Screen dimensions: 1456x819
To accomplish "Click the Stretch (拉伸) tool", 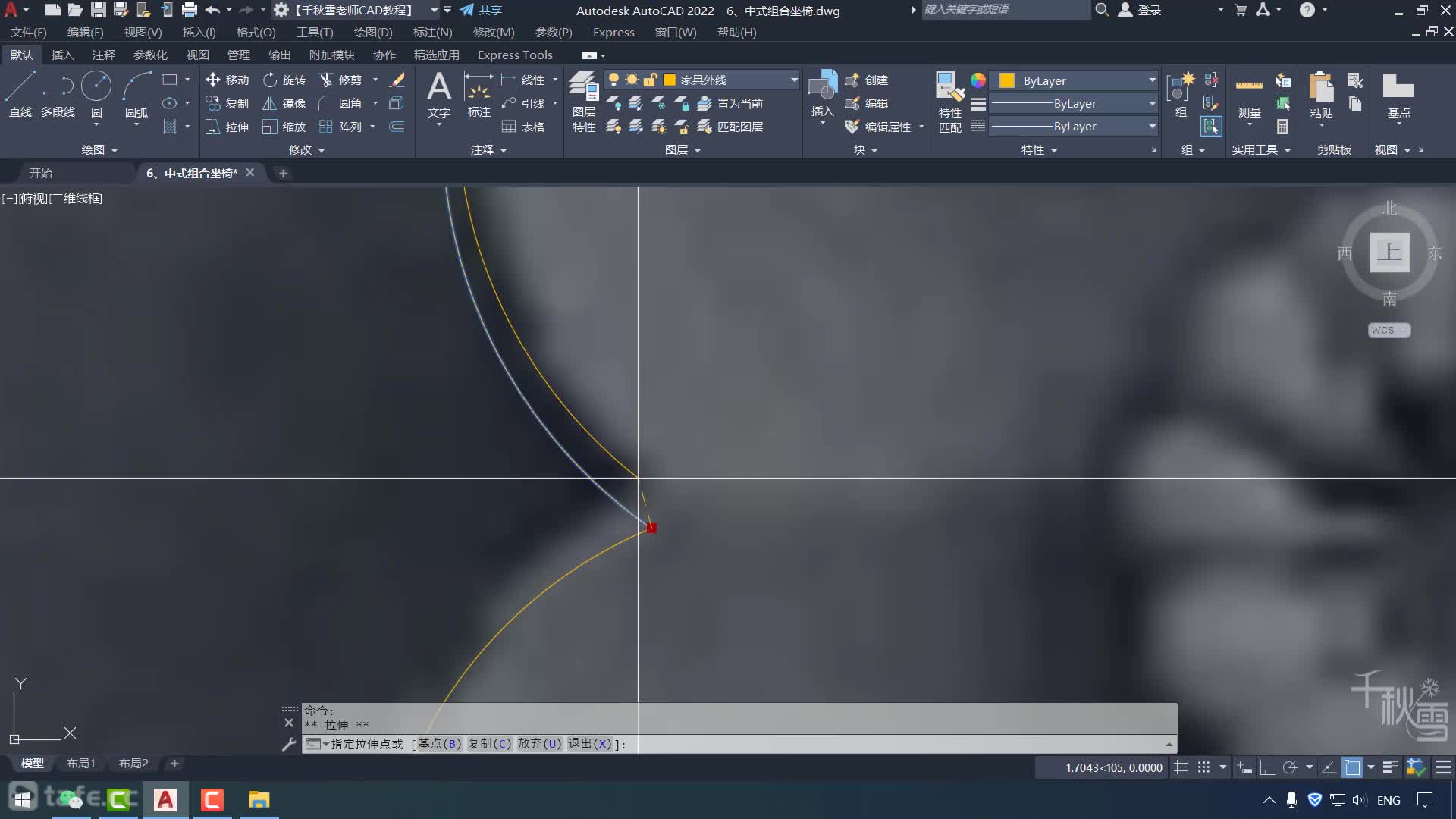I will (x=227, y=127).
